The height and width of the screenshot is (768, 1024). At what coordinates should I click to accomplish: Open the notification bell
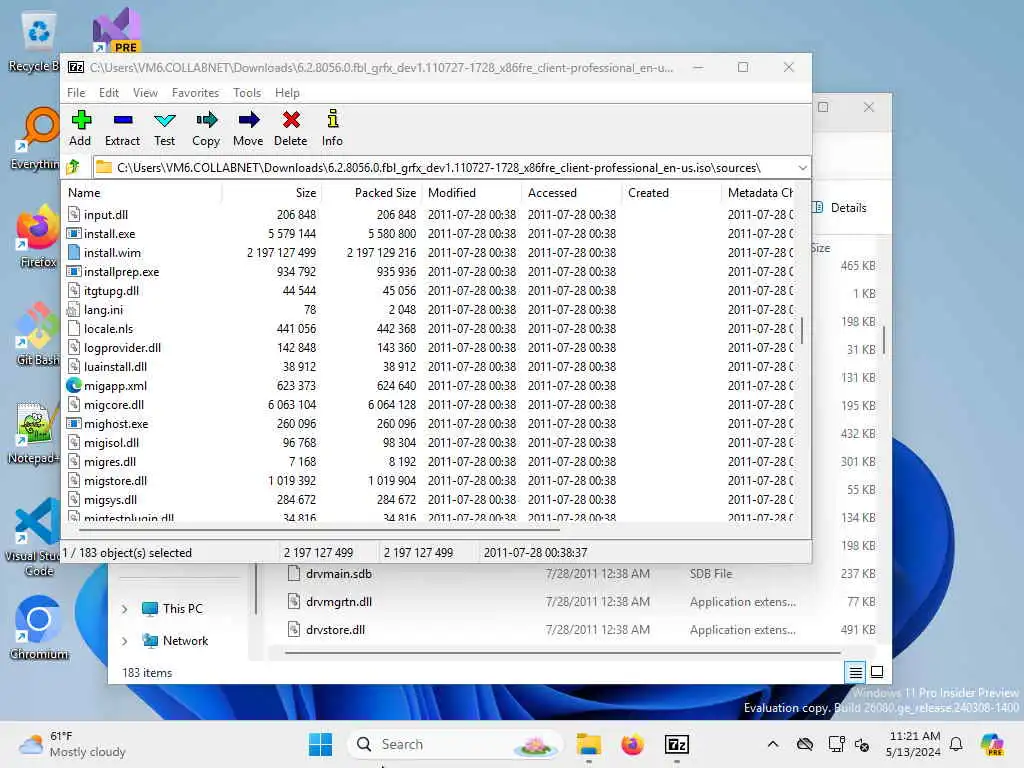click(x=956, y=744)
